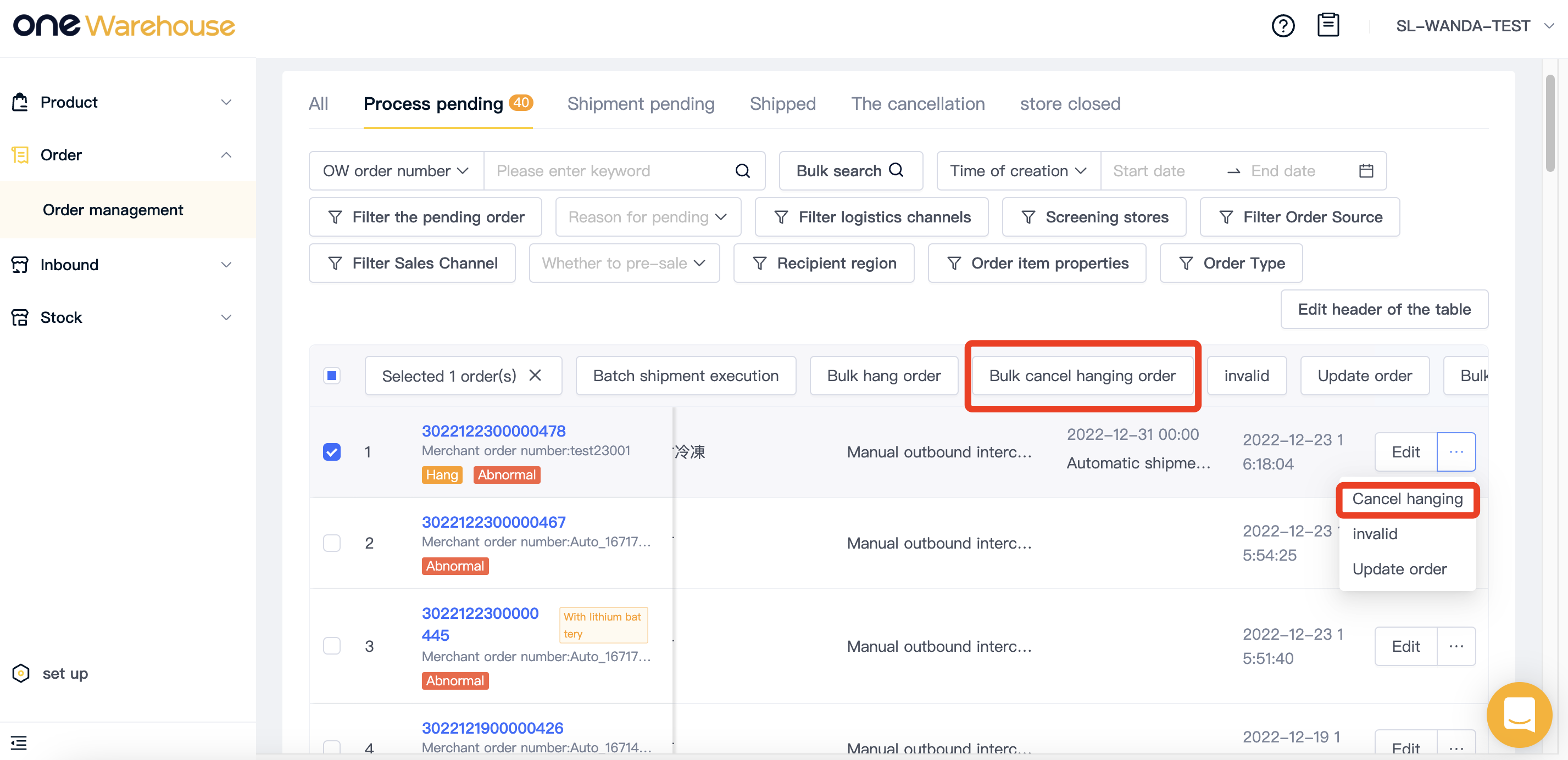Uncheck order 3022122300000478 checkbox
This screenshot has width=1568, height=760.
point(332,452)
